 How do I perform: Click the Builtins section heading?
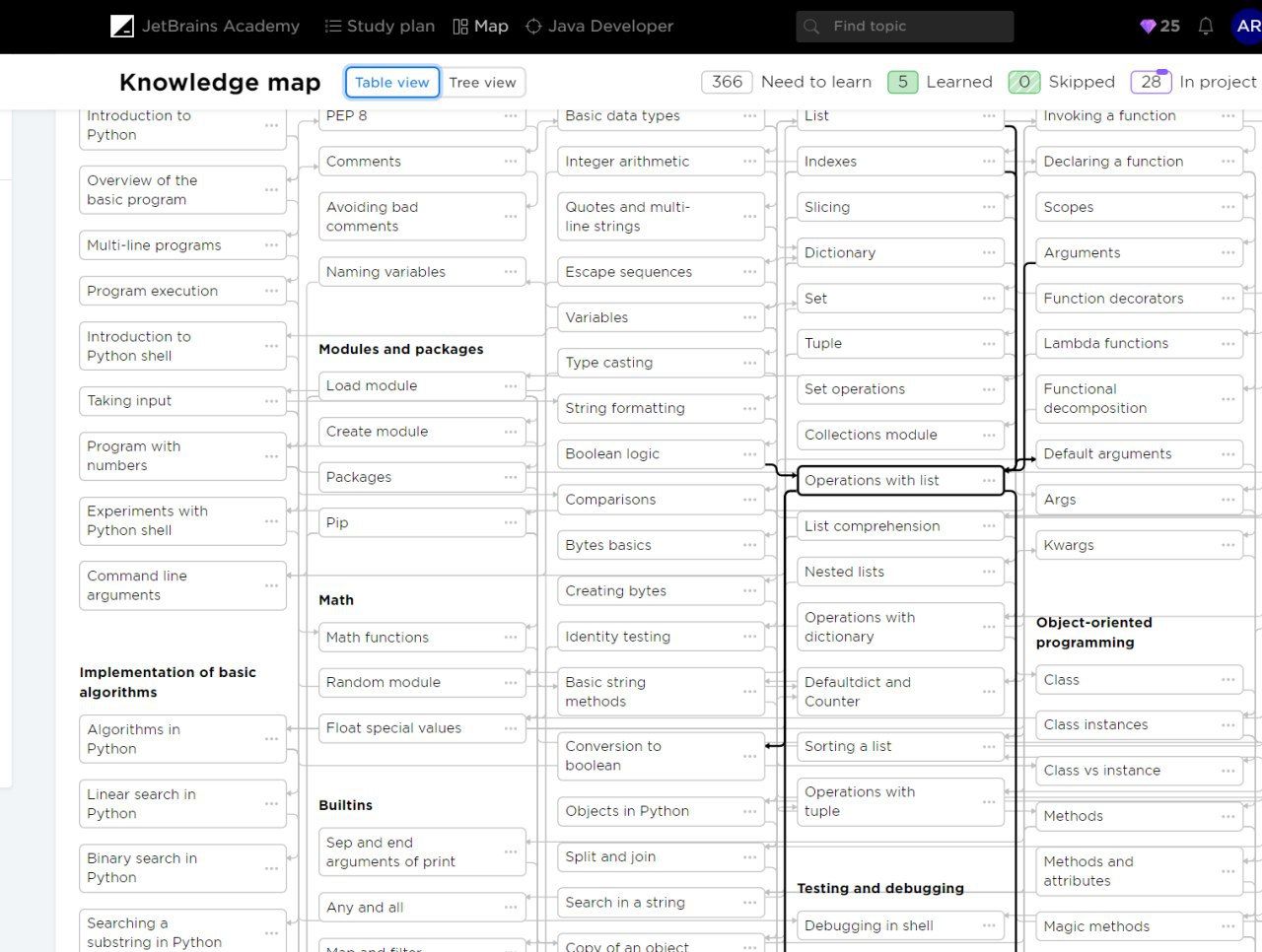tap(345, 806)
